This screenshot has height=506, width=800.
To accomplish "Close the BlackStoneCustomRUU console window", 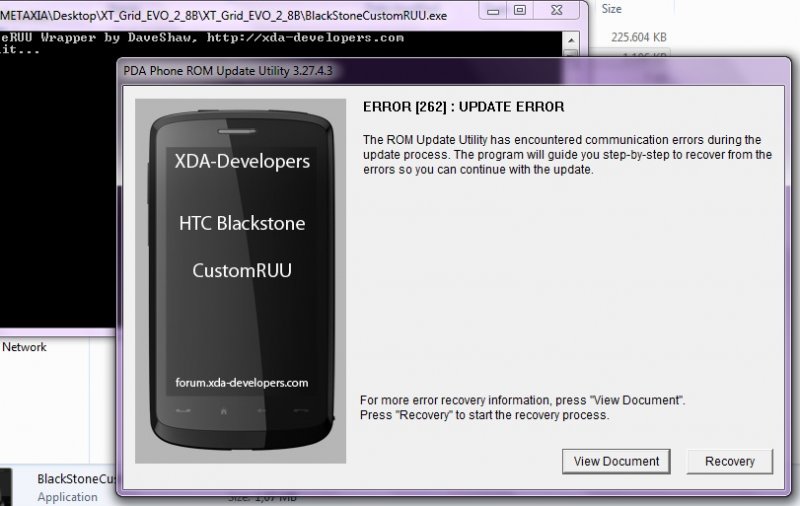I will (557, 11).
